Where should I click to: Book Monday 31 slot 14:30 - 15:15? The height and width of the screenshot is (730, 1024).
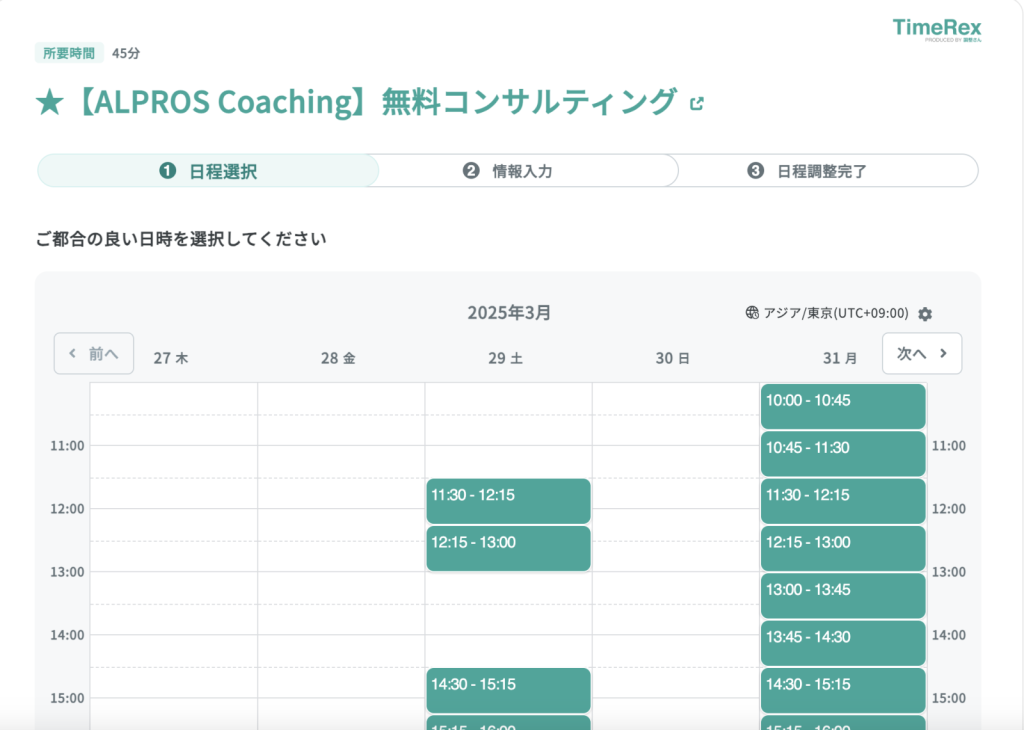(x=842, y=690)
